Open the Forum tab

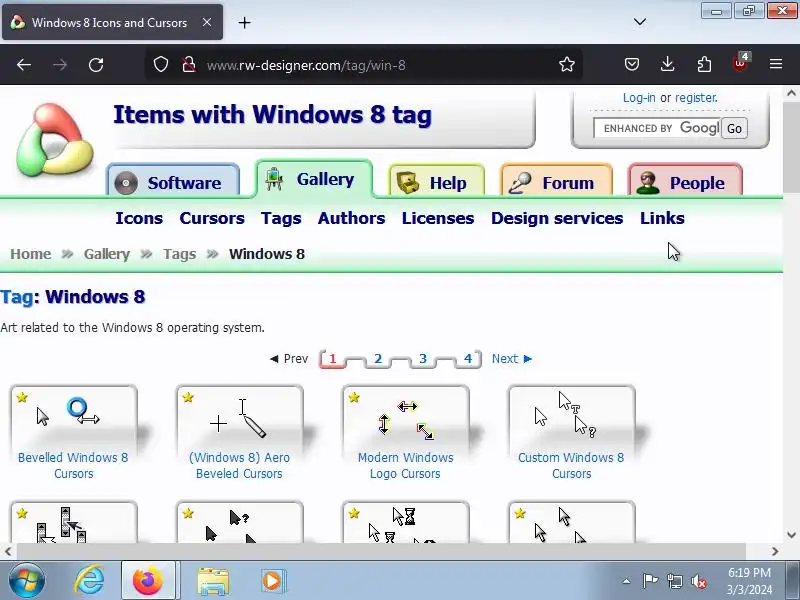pos(557,181)
